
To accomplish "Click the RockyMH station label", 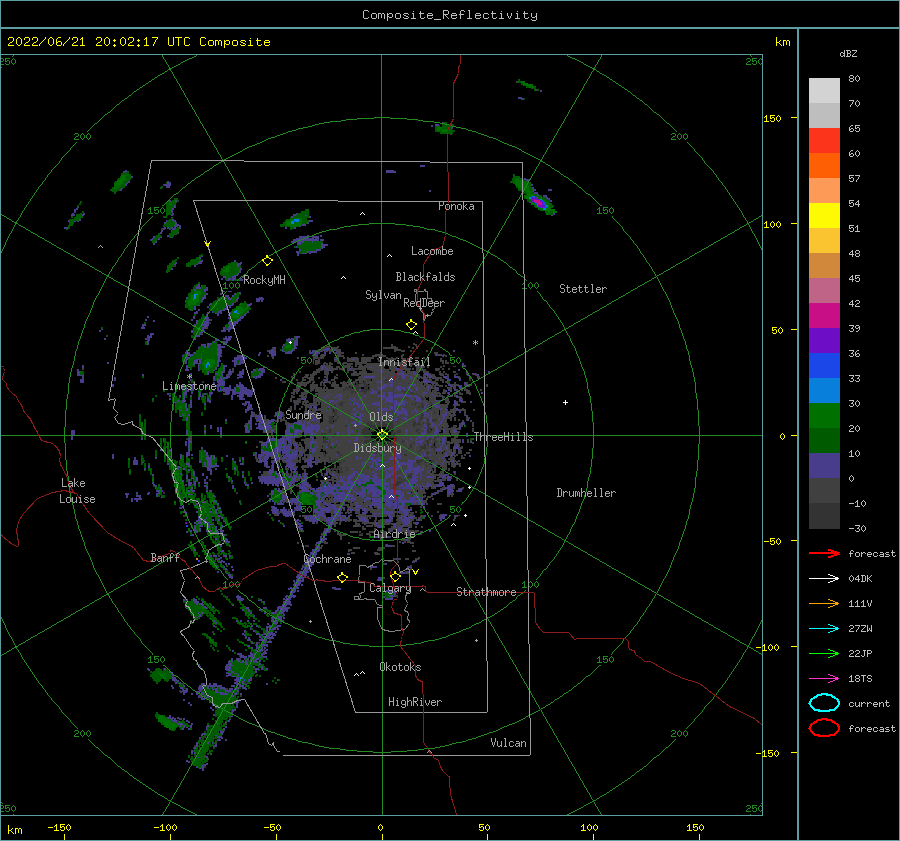I will point(264,280).
